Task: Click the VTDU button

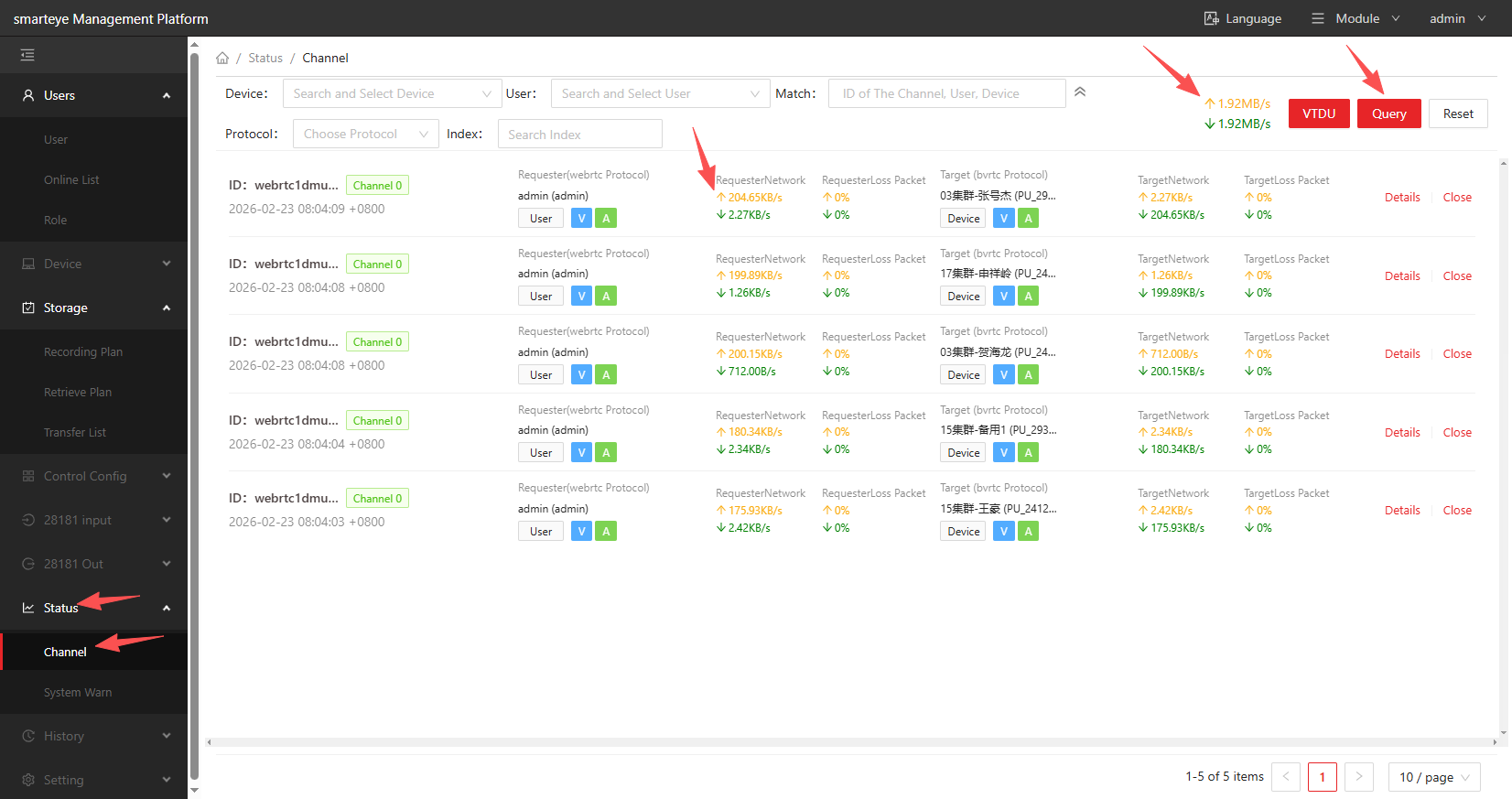Action: click(1318, 113)
